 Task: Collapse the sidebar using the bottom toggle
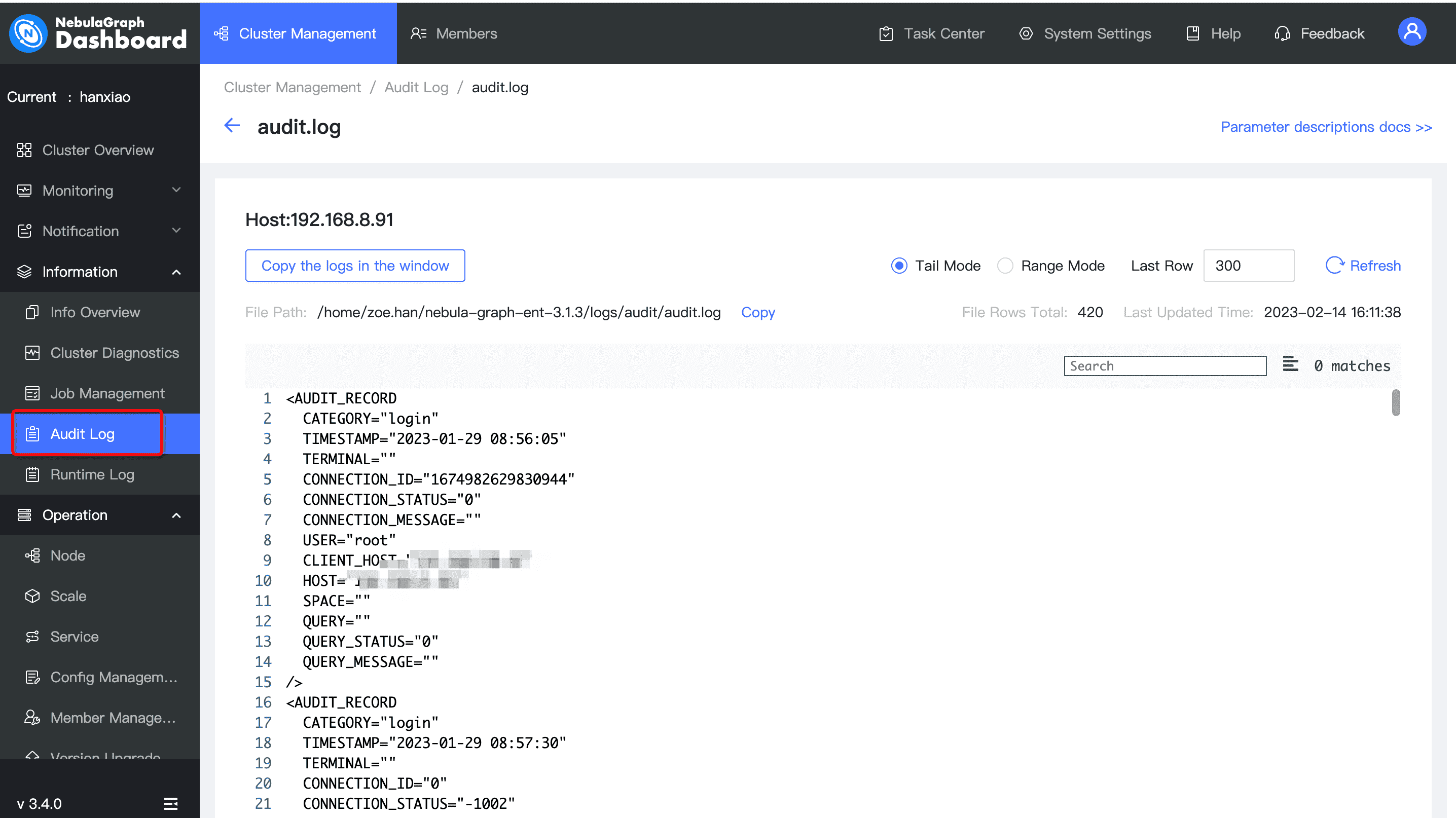click(171, 803)
